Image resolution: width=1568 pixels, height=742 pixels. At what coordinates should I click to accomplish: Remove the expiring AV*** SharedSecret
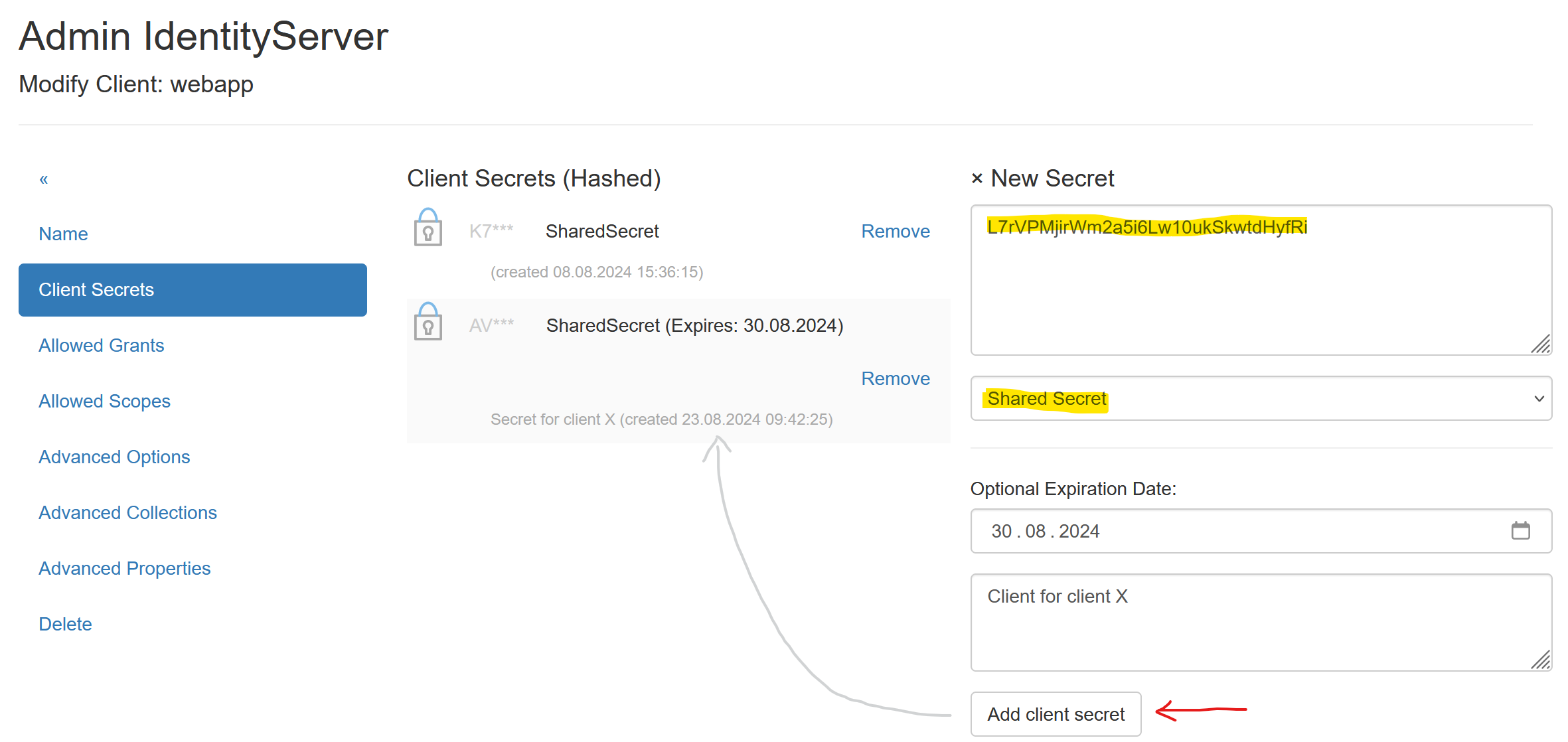(895, 379)
